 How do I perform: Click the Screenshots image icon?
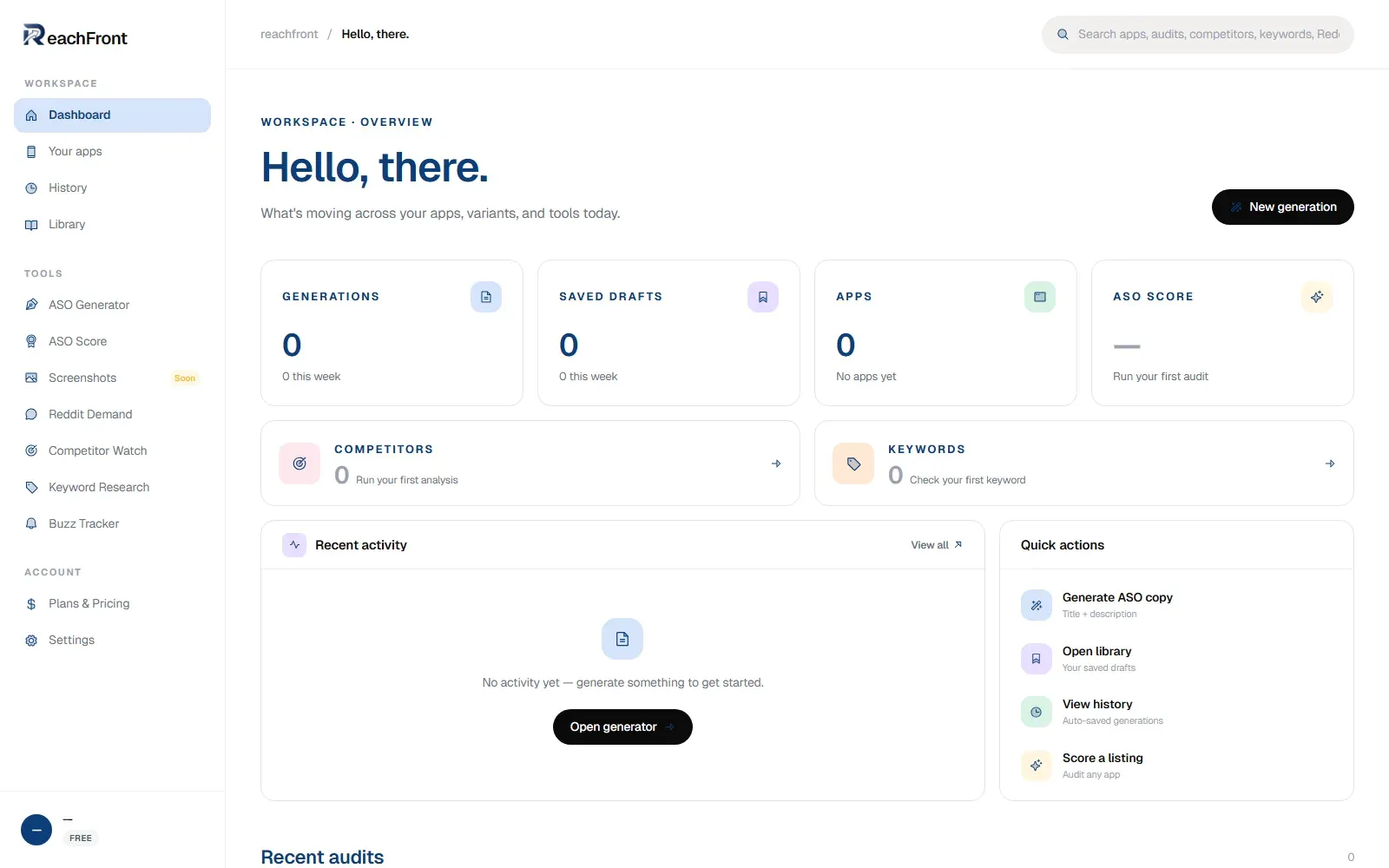tap(31, 378)
